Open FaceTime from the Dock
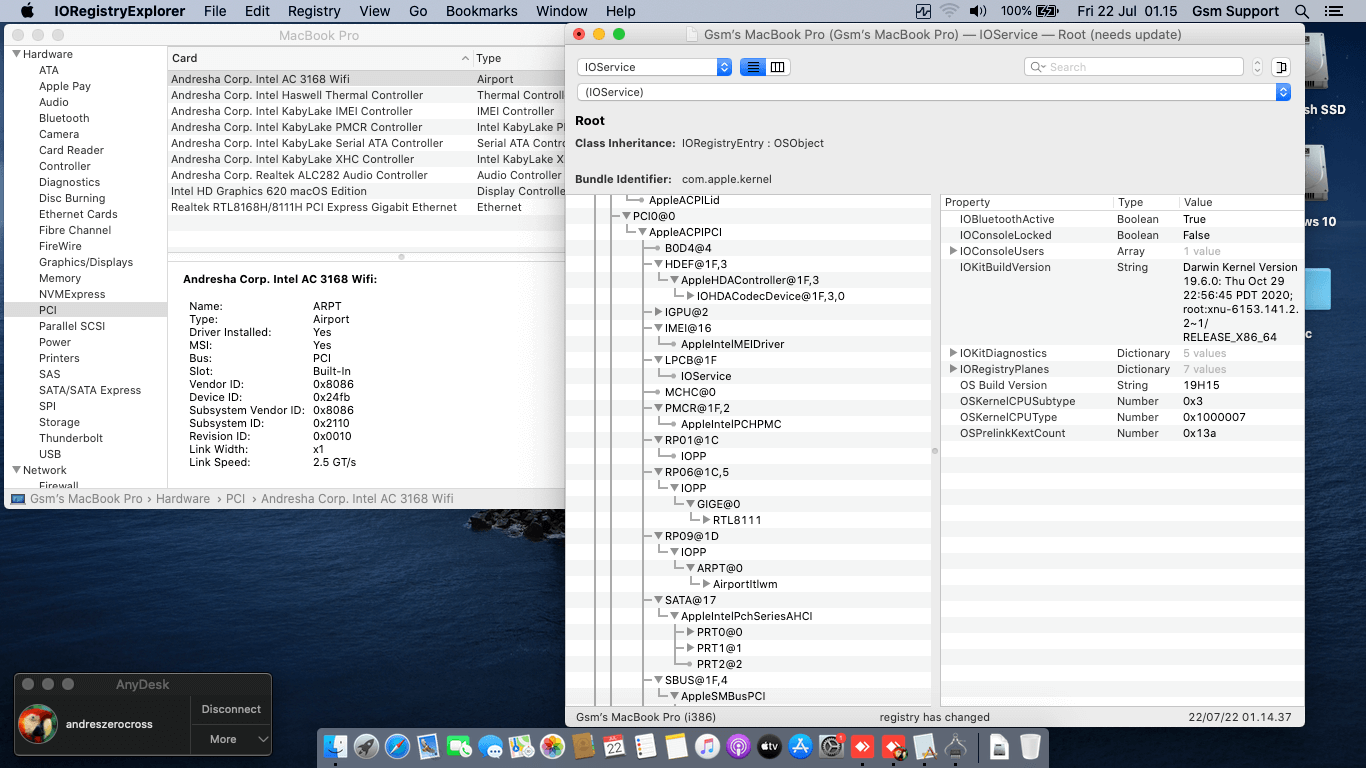This screenshot has height=768, width=1366. click(x=460, y=746)
